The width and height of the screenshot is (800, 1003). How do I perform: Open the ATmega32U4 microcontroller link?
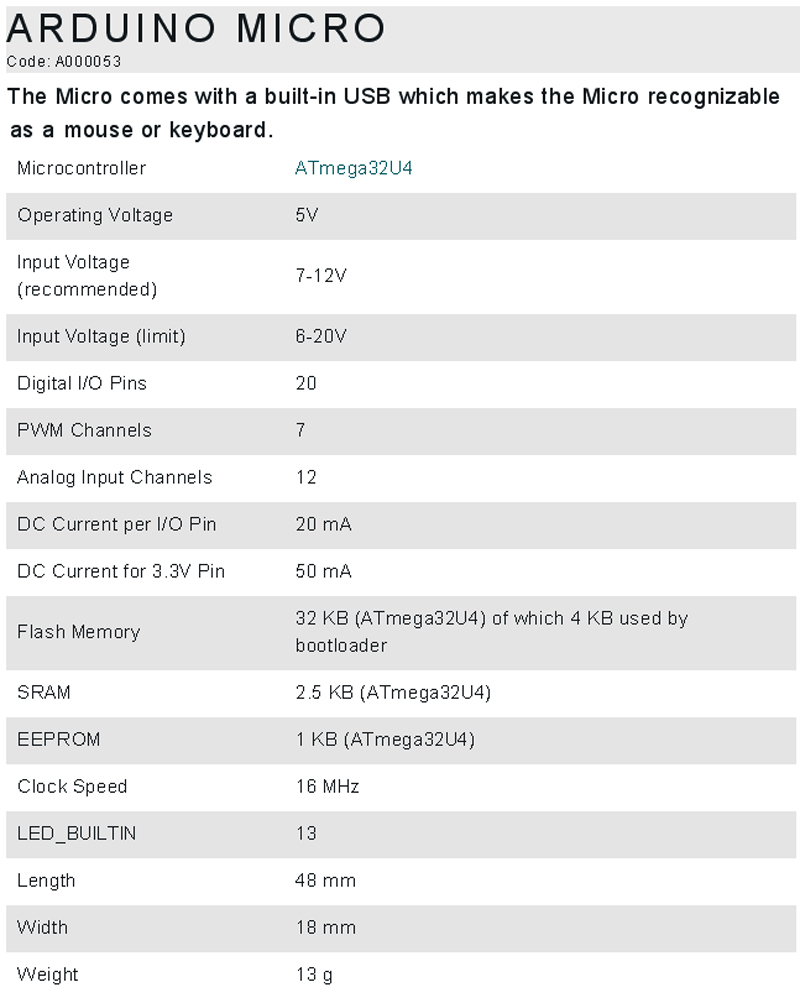coord(353,168)
